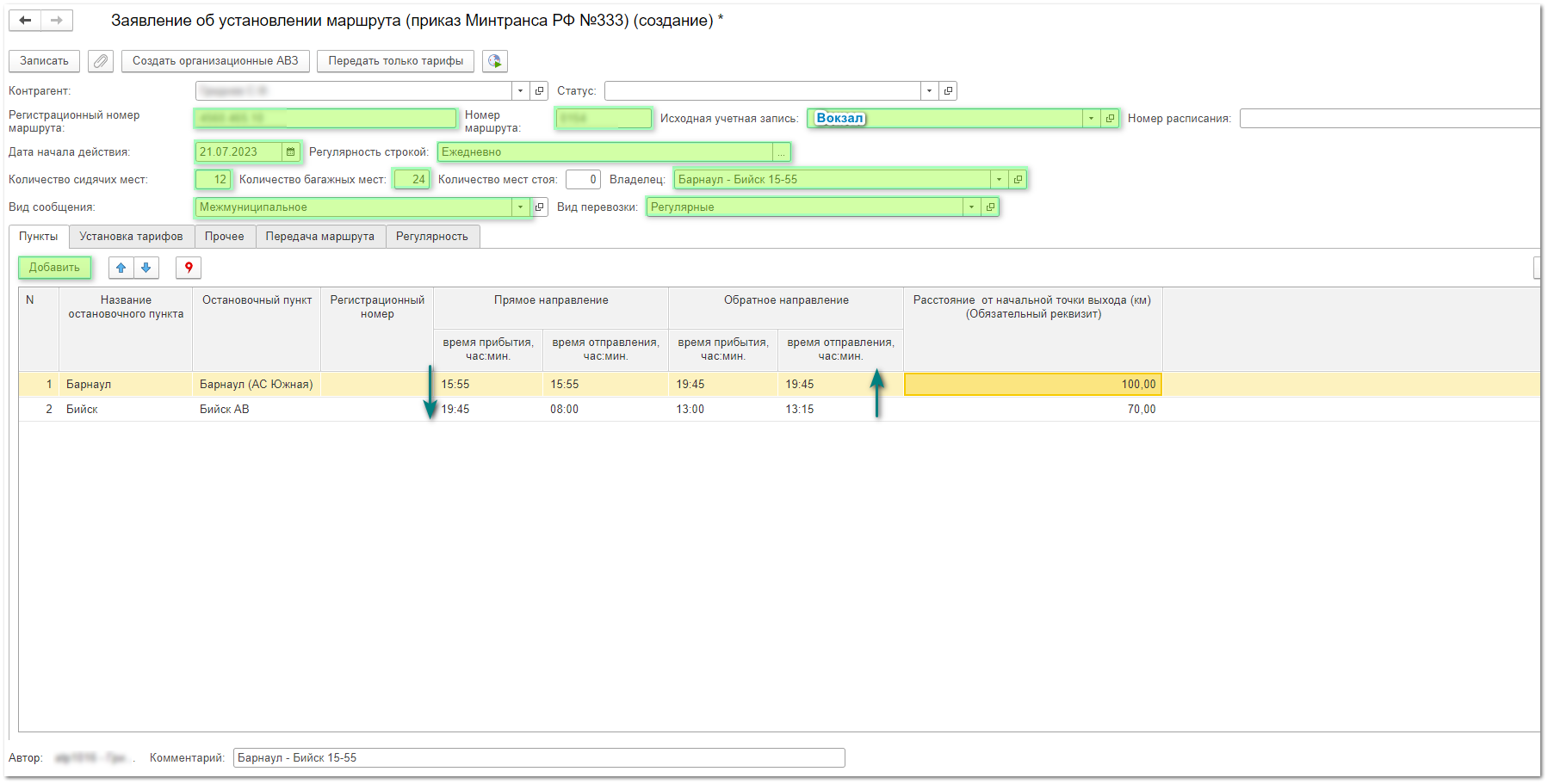Open calendar picker for Дата начала действия
Image resolution: width=1548 pixels, height=784 pixels.
(x=291, y=152)
